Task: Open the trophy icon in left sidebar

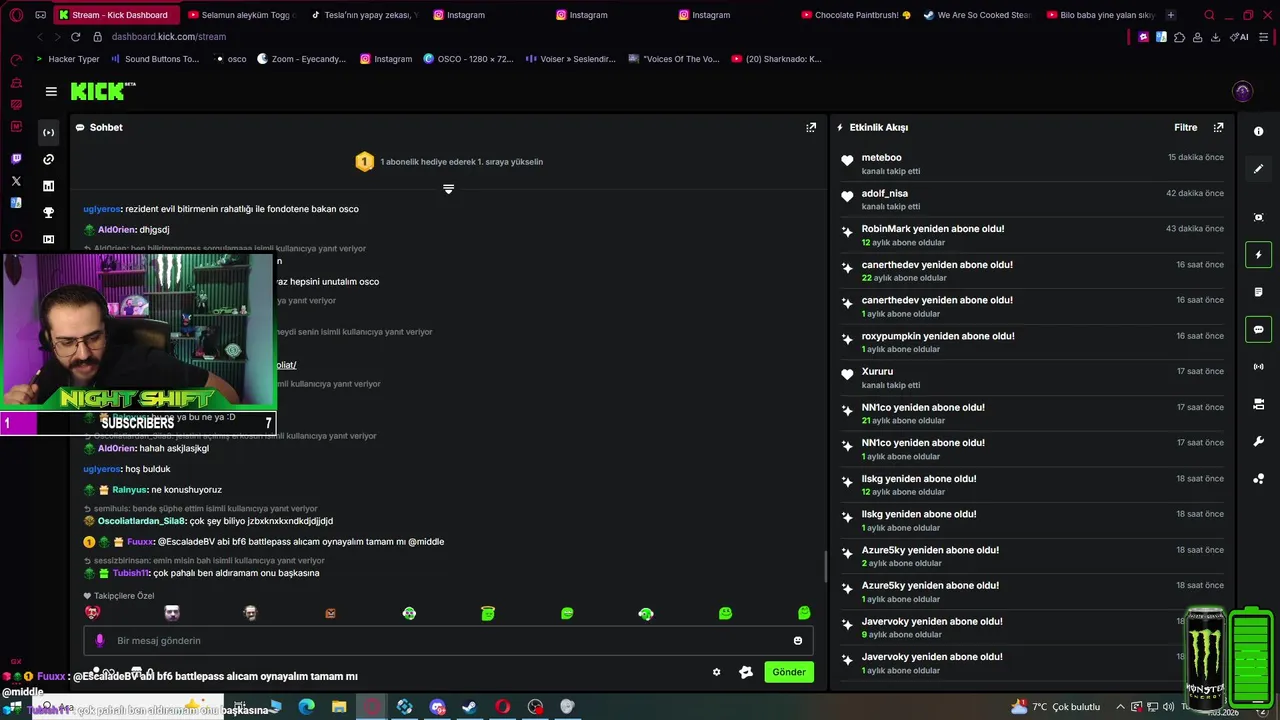Action: pyautogui.click(x=48, y=212)
